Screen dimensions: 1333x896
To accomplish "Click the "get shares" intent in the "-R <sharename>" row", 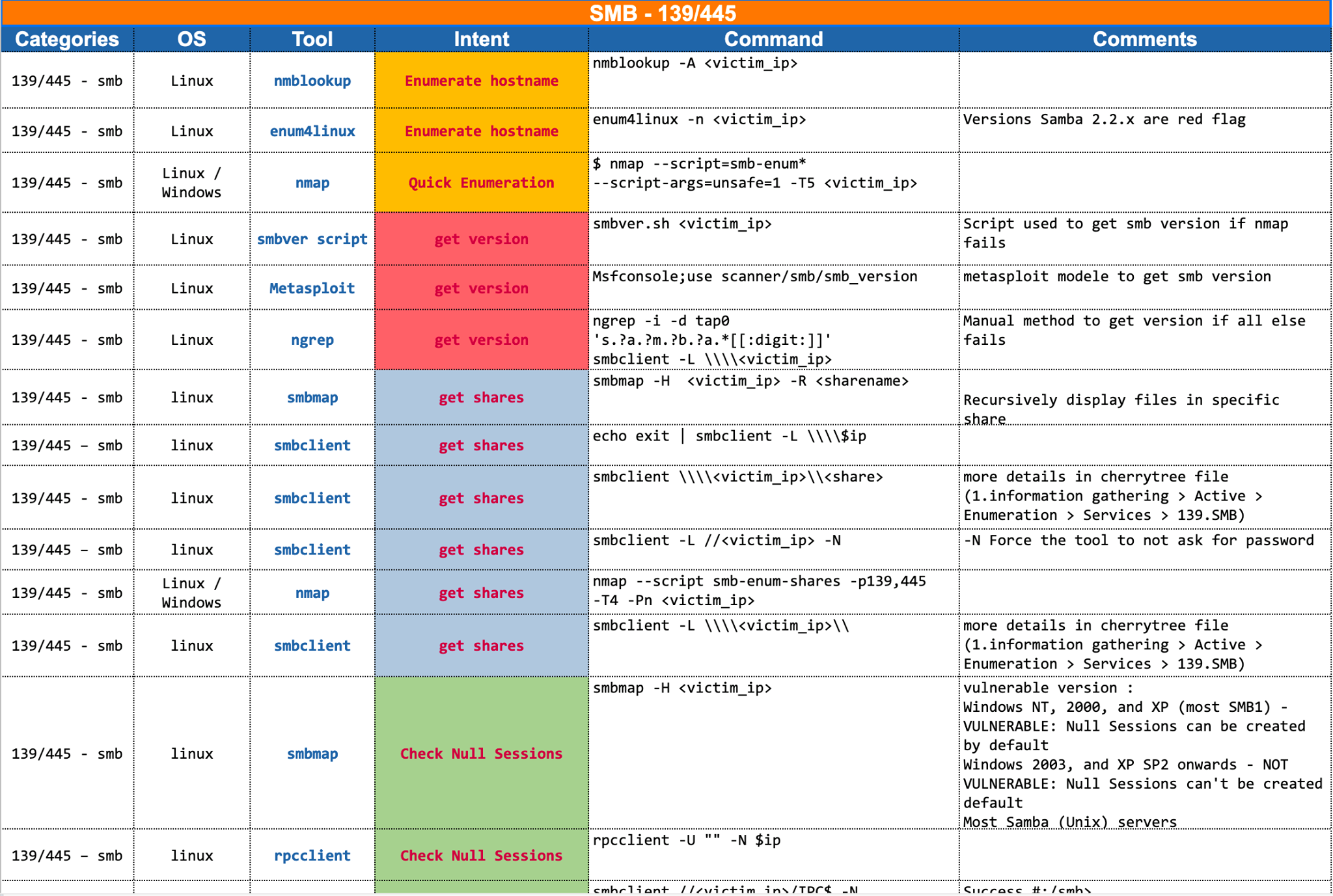I will 482,397.
